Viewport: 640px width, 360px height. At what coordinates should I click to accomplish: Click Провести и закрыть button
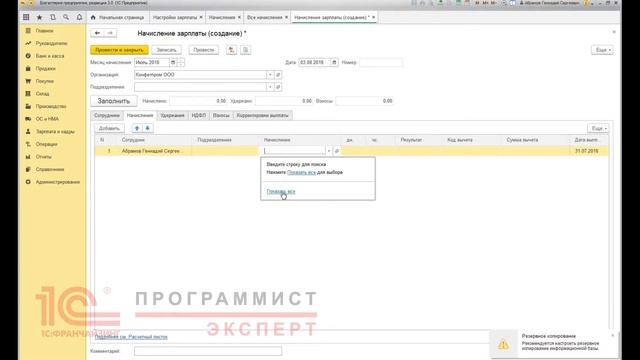pos(119,50)
